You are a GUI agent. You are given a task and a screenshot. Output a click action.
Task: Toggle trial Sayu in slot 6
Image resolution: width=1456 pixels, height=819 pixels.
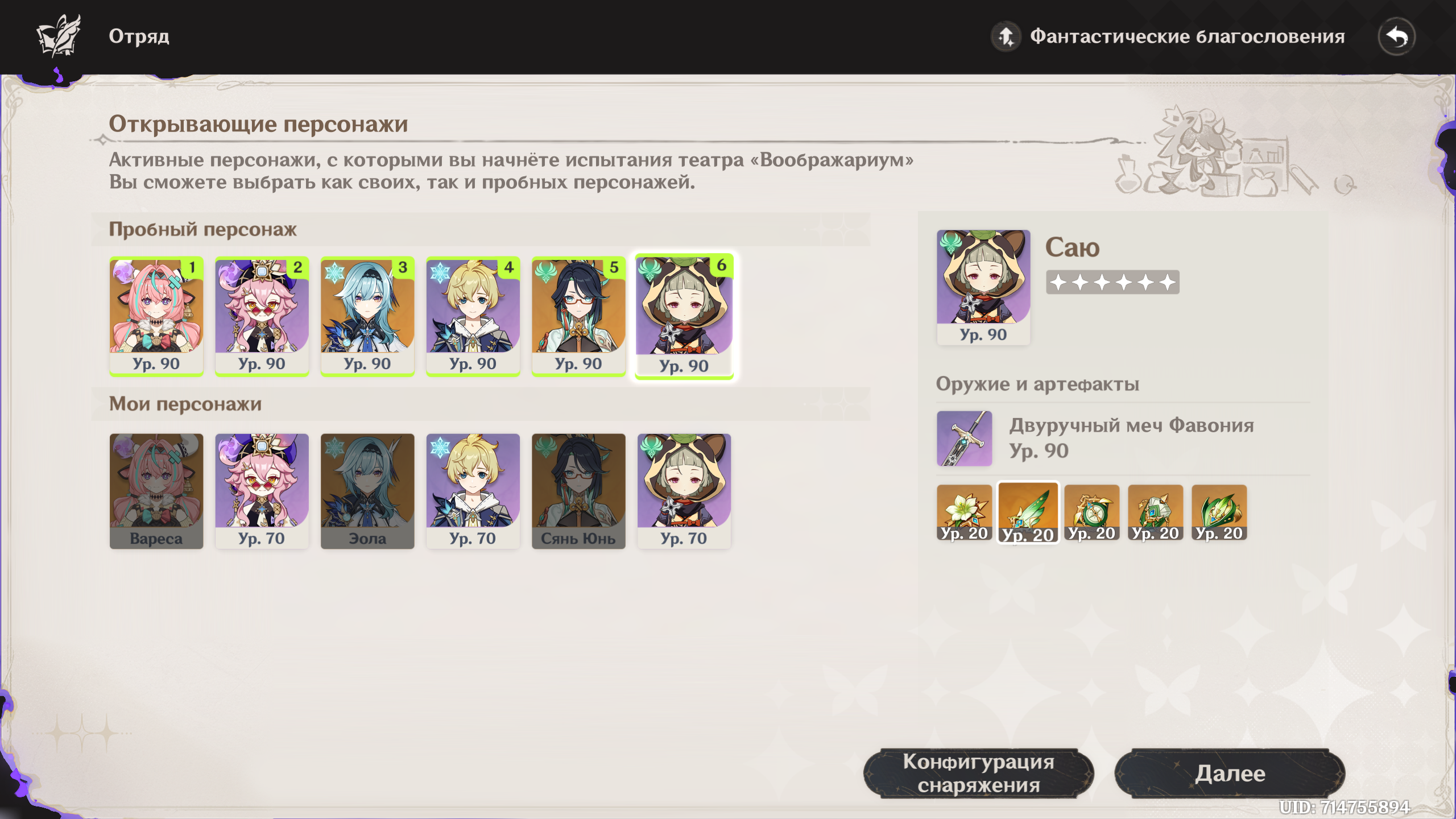[x=684, y=316]
